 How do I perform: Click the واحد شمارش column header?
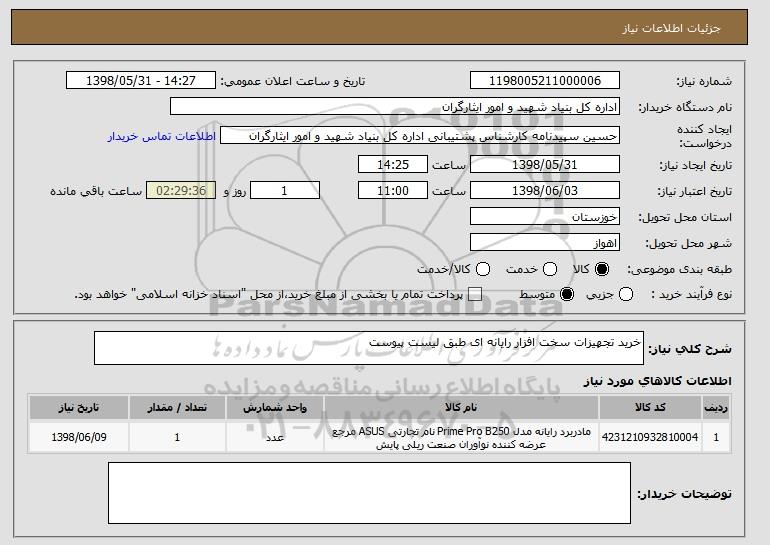pyautogui.click(x=275, y=408)
